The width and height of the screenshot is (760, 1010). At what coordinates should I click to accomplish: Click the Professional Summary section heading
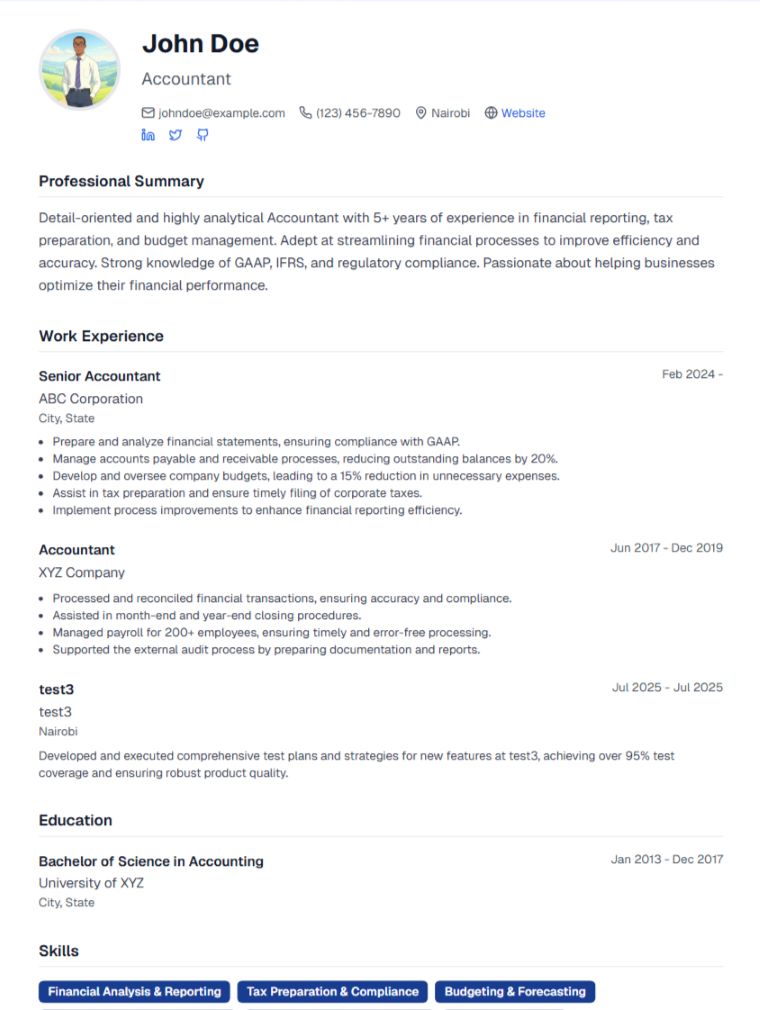[x=121, y=181]
